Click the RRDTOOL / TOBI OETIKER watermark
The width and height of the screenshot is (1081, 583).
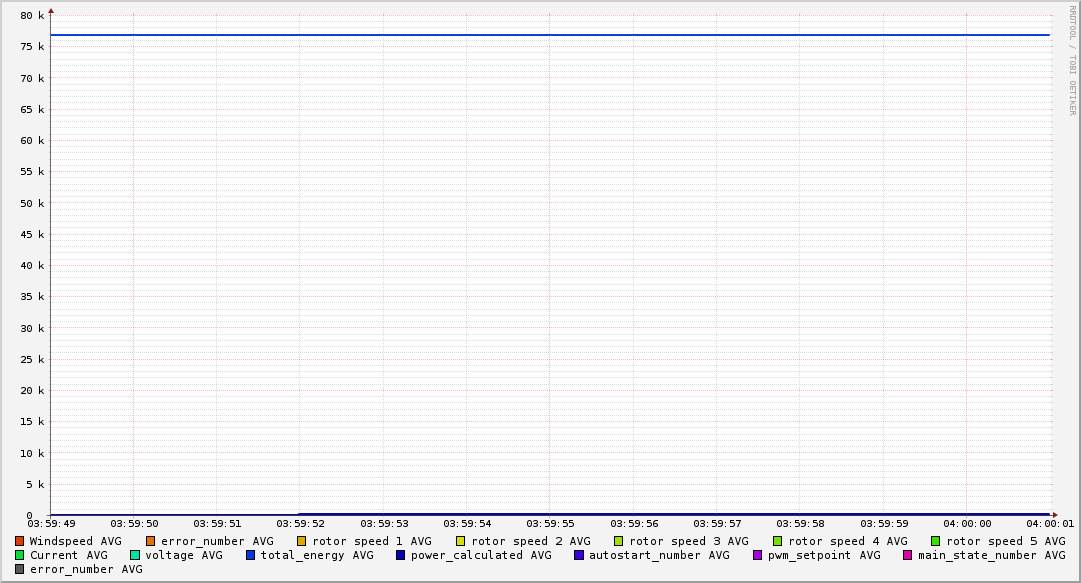(x=1072, y=60)
